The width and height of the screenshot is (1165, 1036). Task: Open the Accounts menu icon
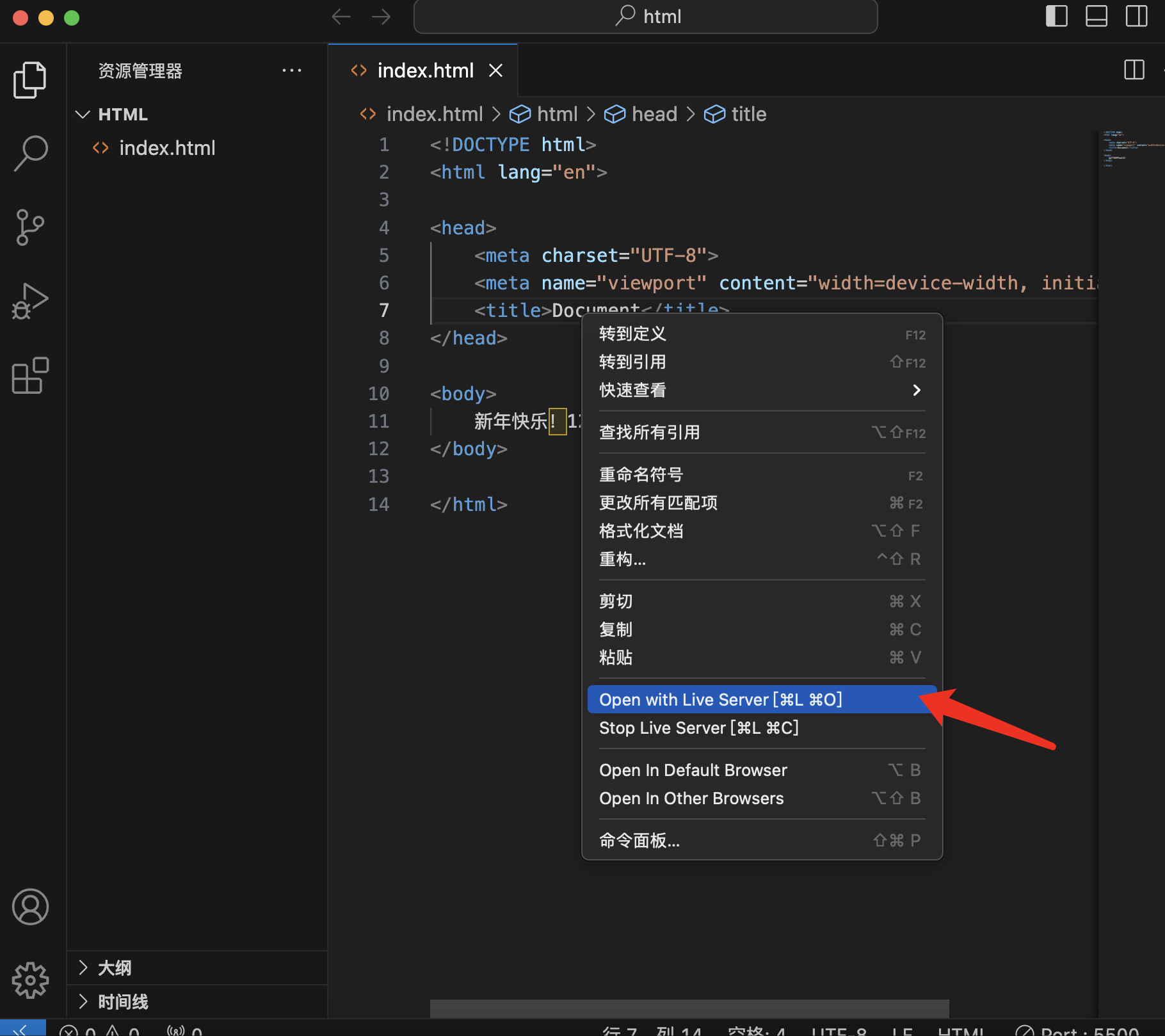click(30, 907)
